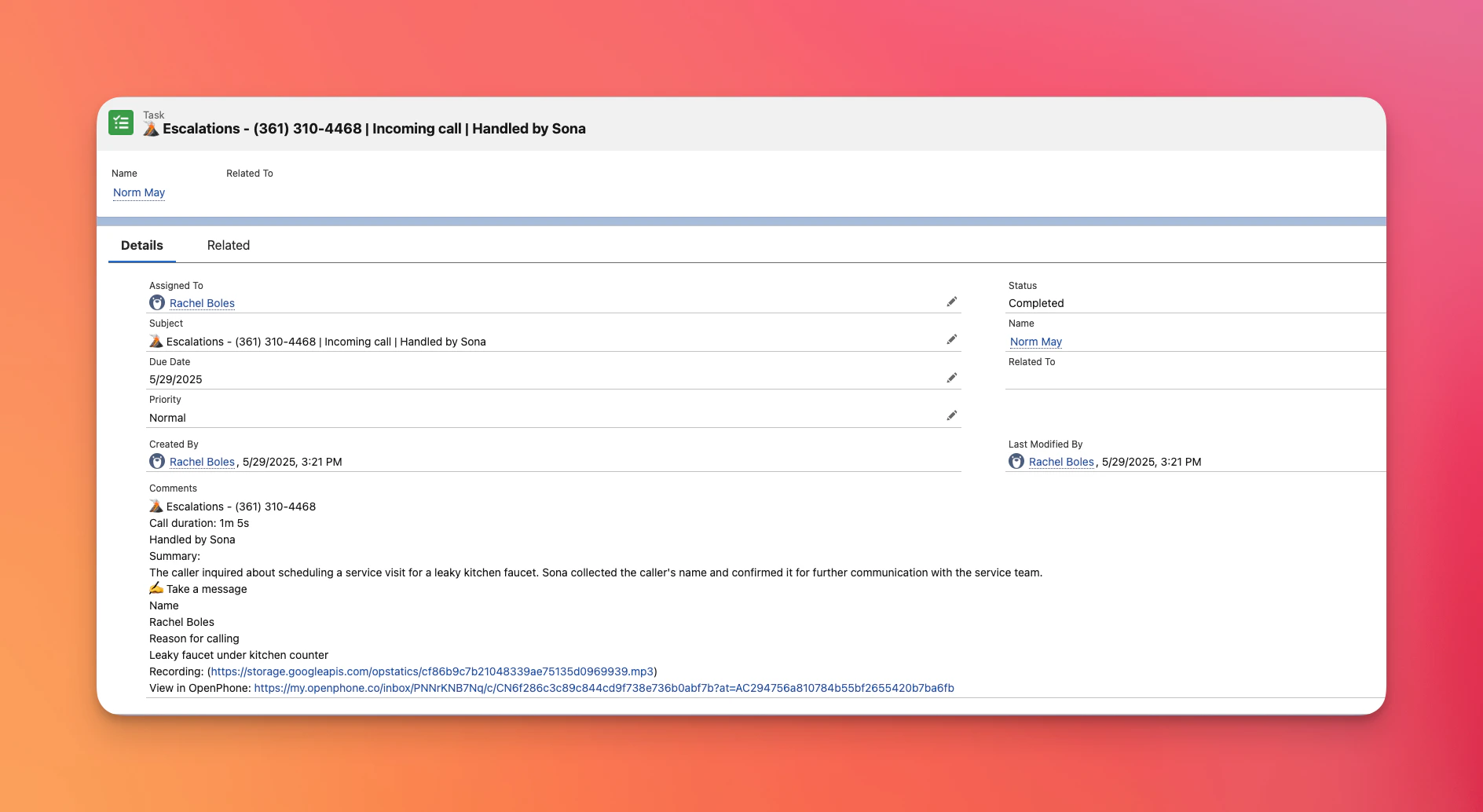Screen dimensions: 1483x812
Task: Open the View in OpenPhone link
Action: coord(603,688)
